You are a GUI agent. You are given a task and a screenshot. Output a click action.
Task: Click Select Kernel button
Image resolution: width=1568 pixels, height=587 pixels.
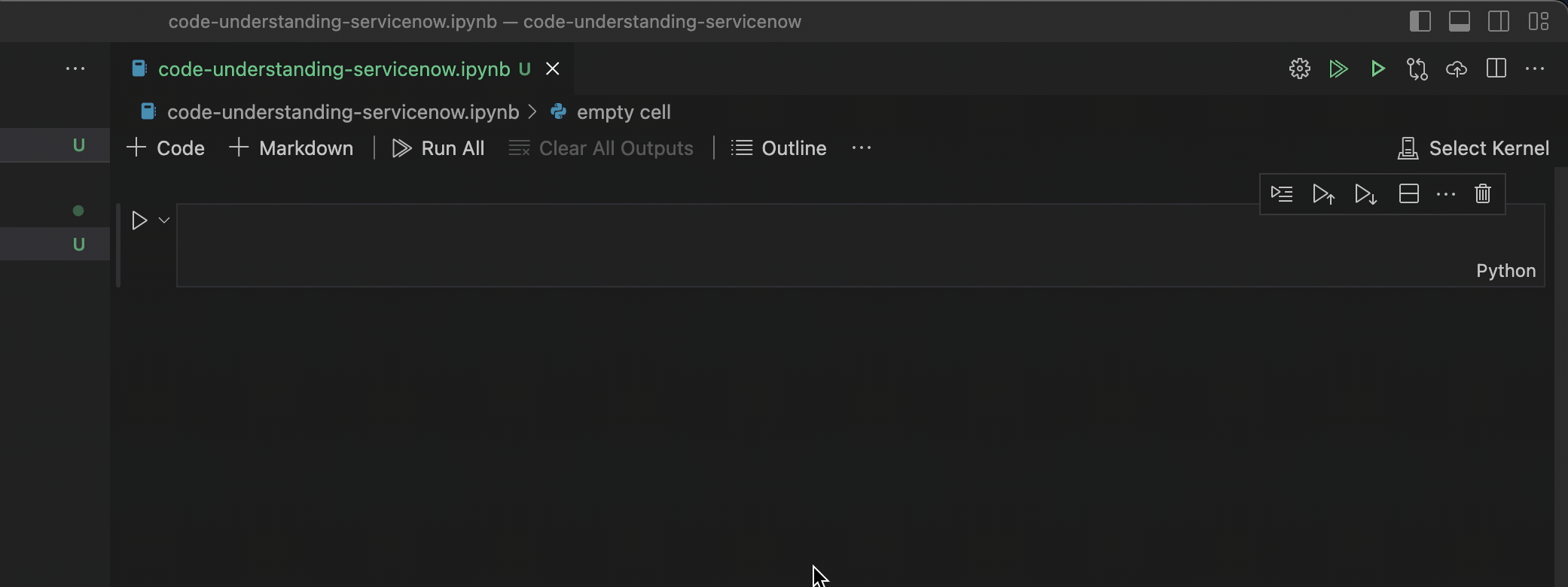click(1473, 148)
